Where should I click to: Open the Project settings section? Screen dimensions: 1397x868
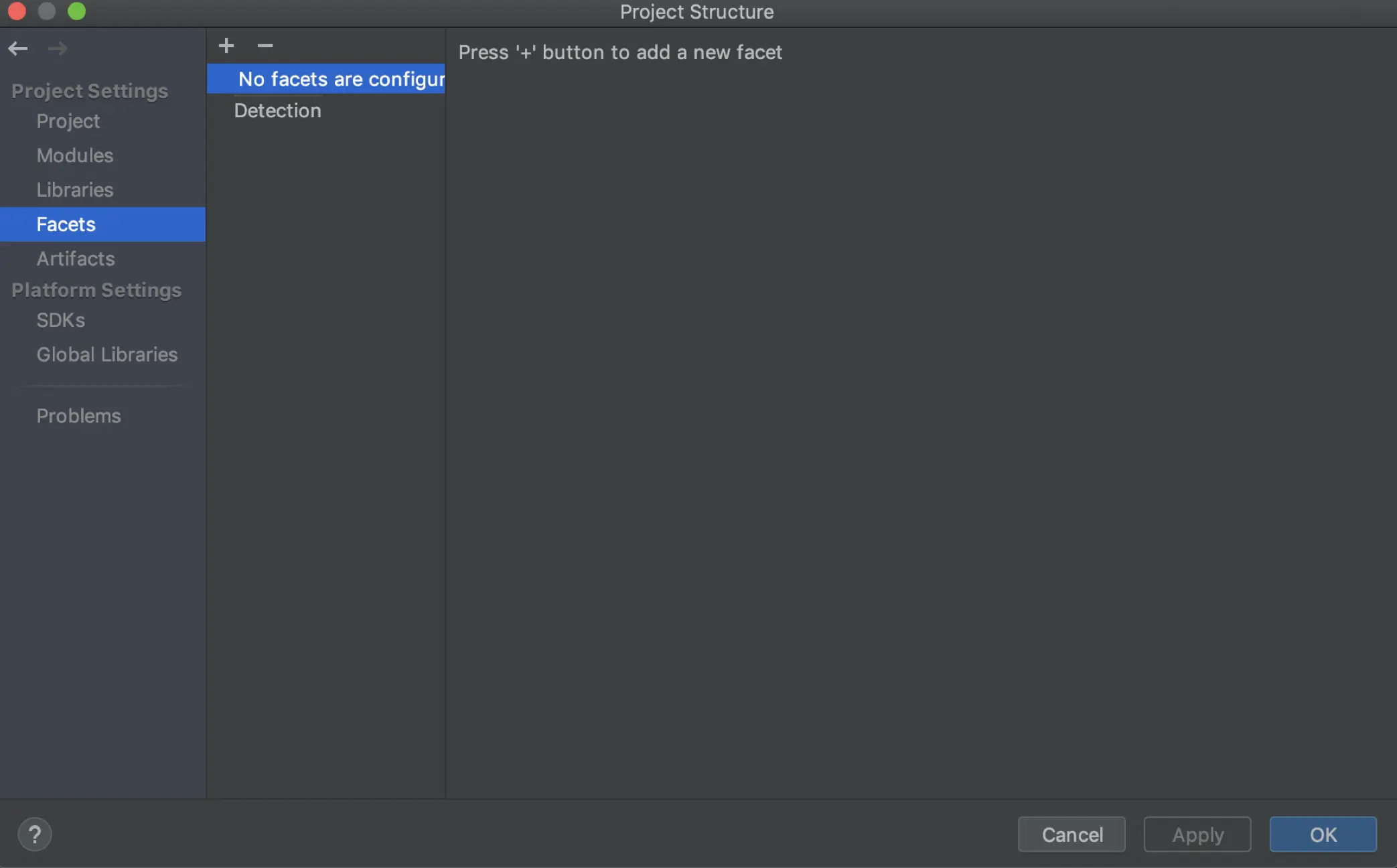(x=68, y=121)
